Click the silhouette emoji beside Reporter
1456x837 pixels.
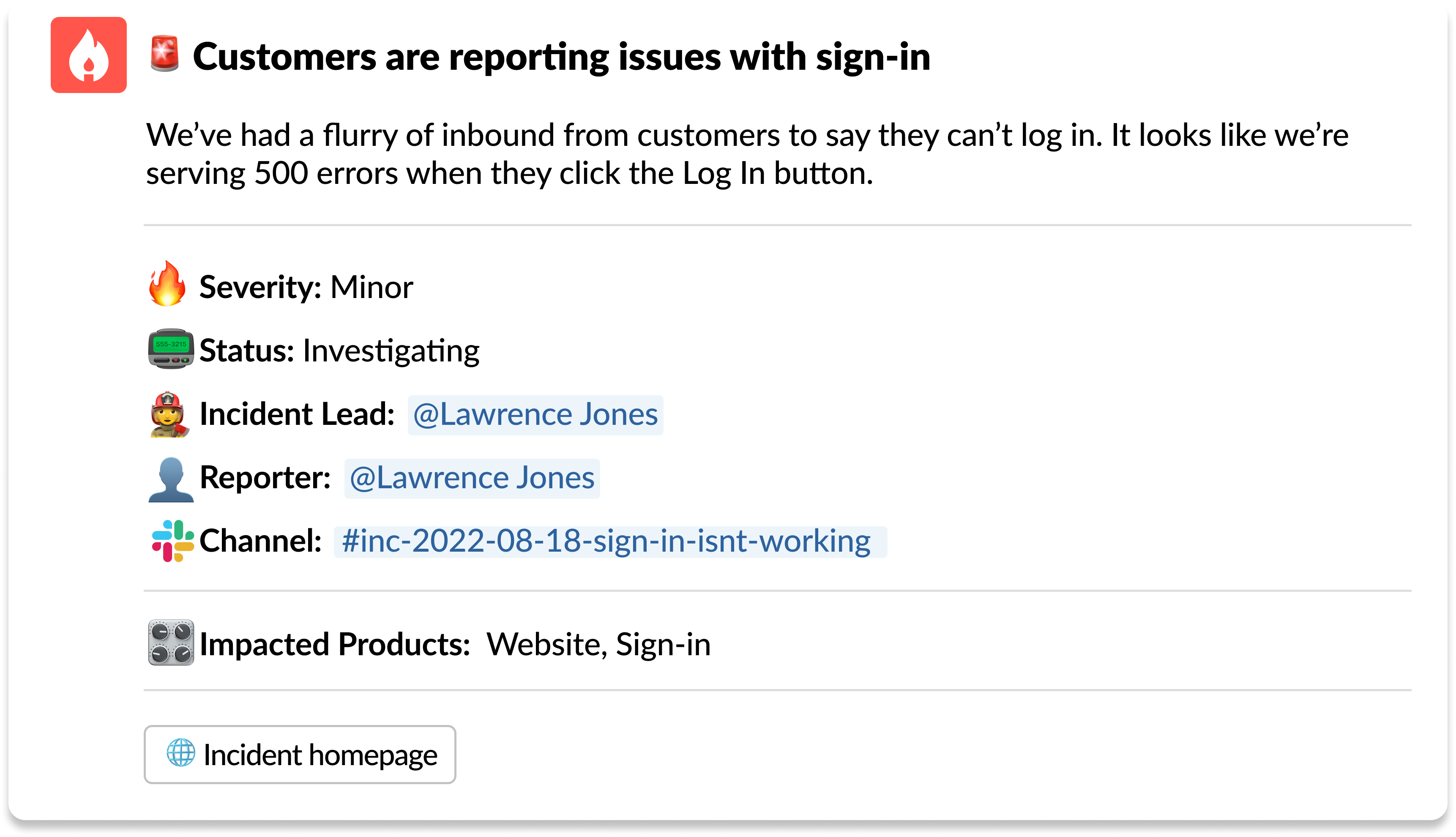[171, 479]
